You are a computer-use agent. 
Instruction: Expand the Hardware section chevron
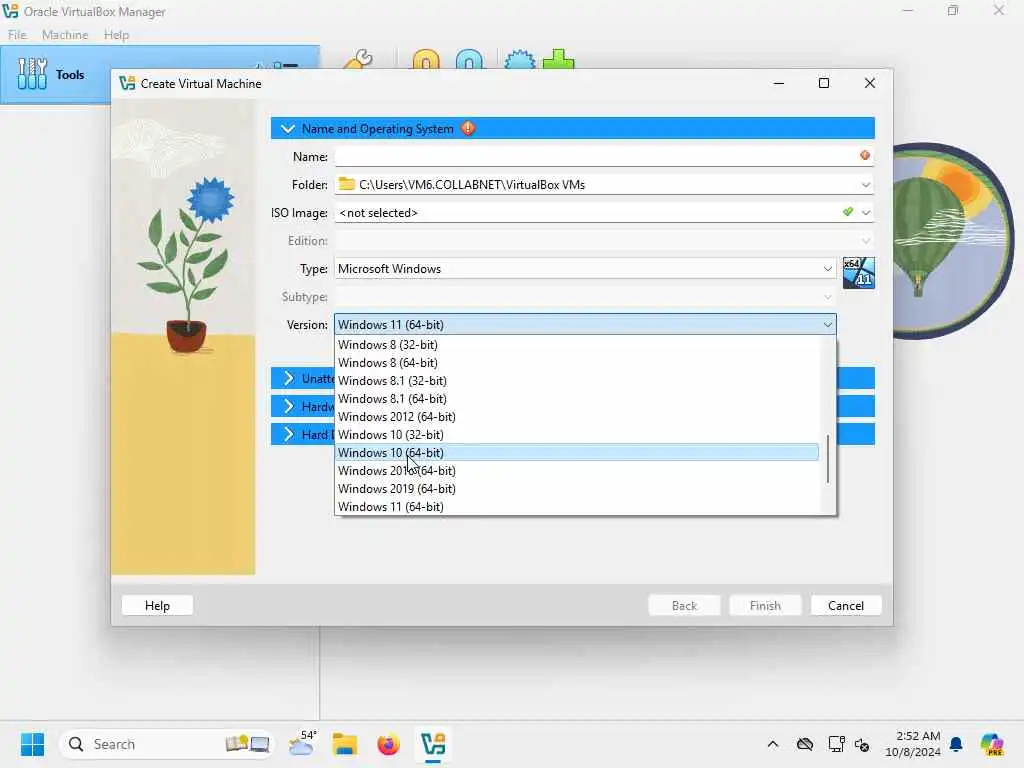289,406
